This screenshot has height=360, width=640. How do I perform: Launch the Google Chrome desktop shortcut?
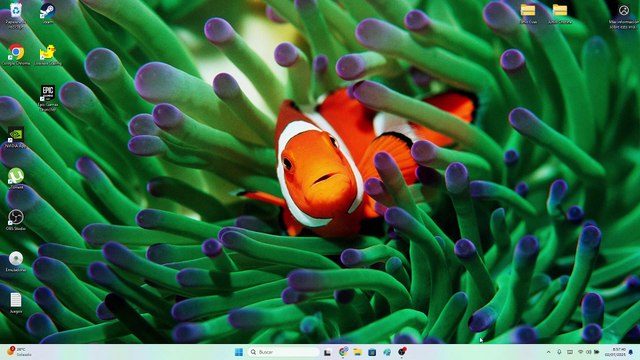[16, 55]
